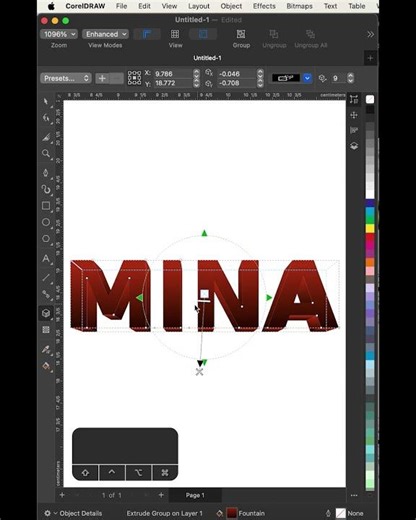This screenshot has height=520, width=416.
Task: Select the Shape edit tool
Action: pyautogui.click(x=46, y=118)
